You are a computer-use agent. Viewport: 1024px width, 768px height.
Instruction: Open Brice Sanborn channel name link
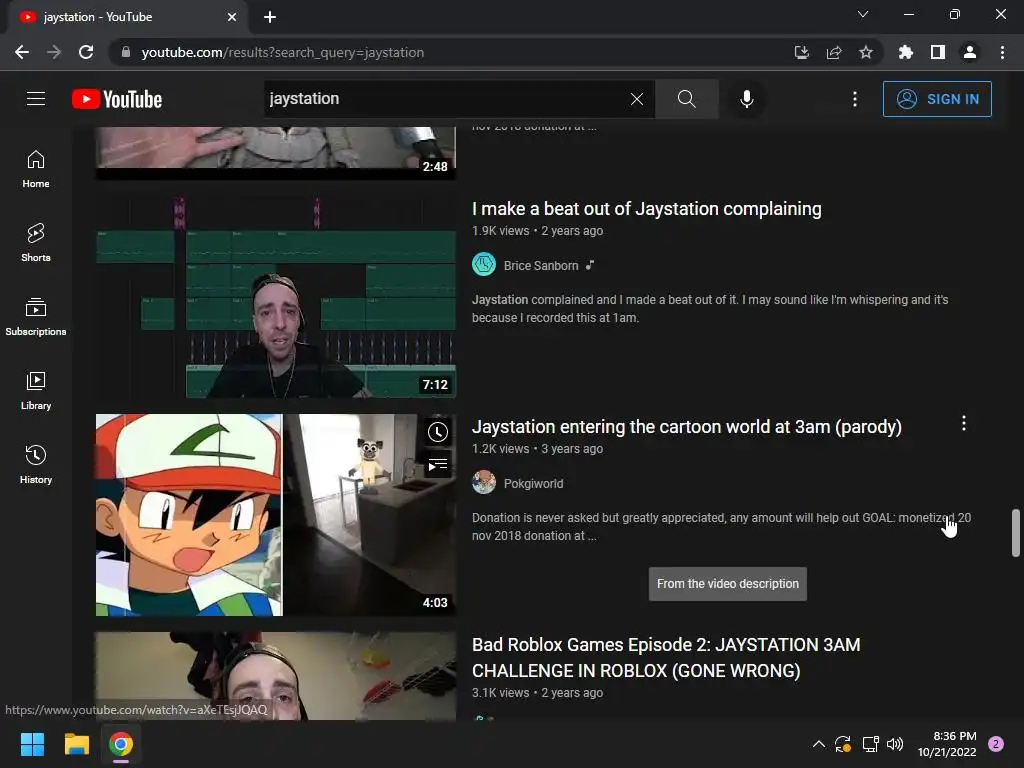(541, 266)
